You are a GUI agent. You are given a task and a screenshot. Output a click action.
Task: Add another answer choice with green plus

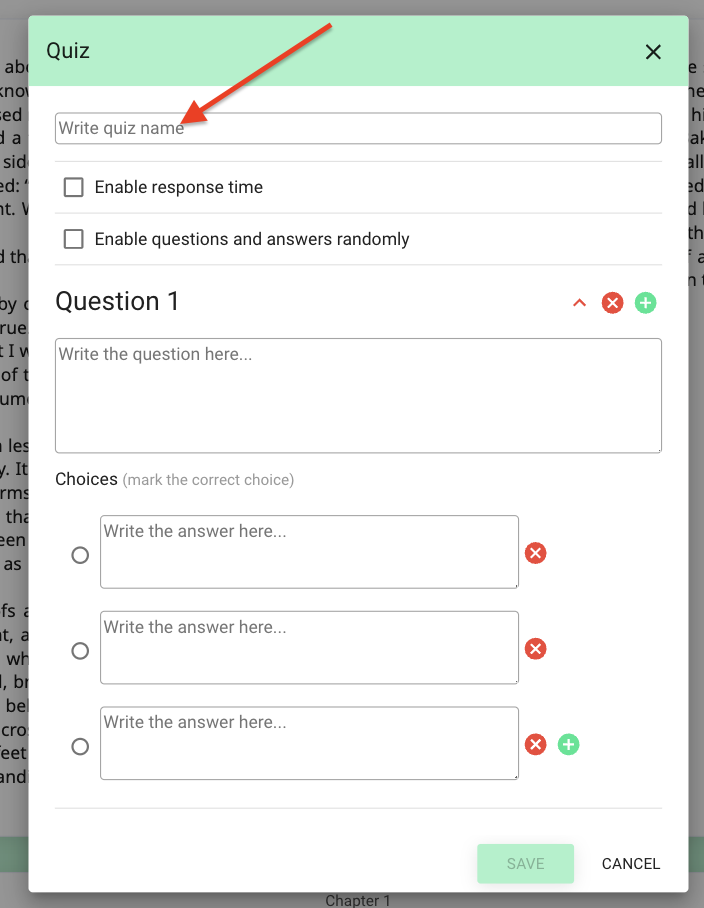coord(569,744)
